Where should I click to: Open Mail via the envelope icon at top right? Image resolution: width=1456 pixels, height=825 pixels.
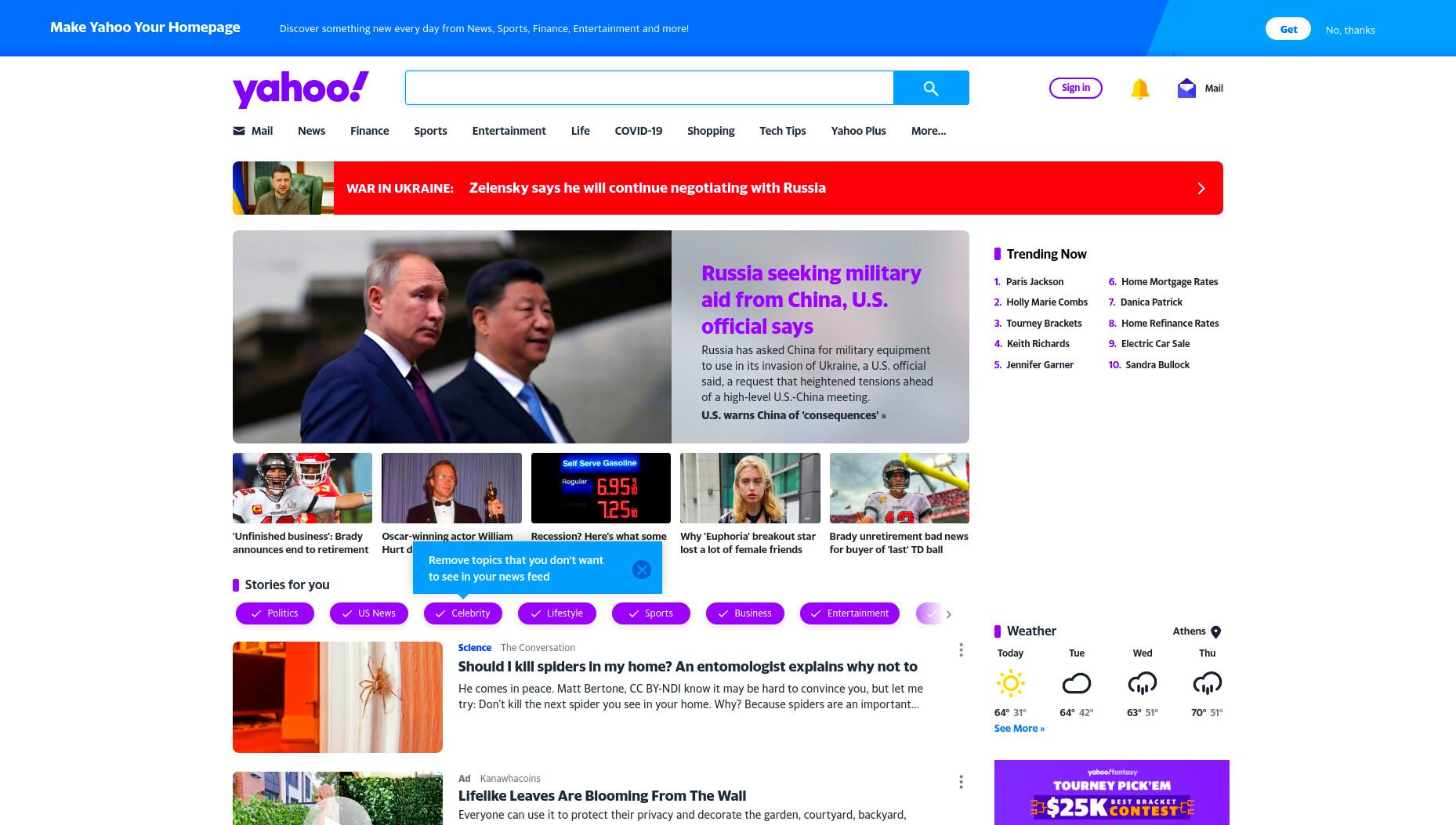[1186, 88]
